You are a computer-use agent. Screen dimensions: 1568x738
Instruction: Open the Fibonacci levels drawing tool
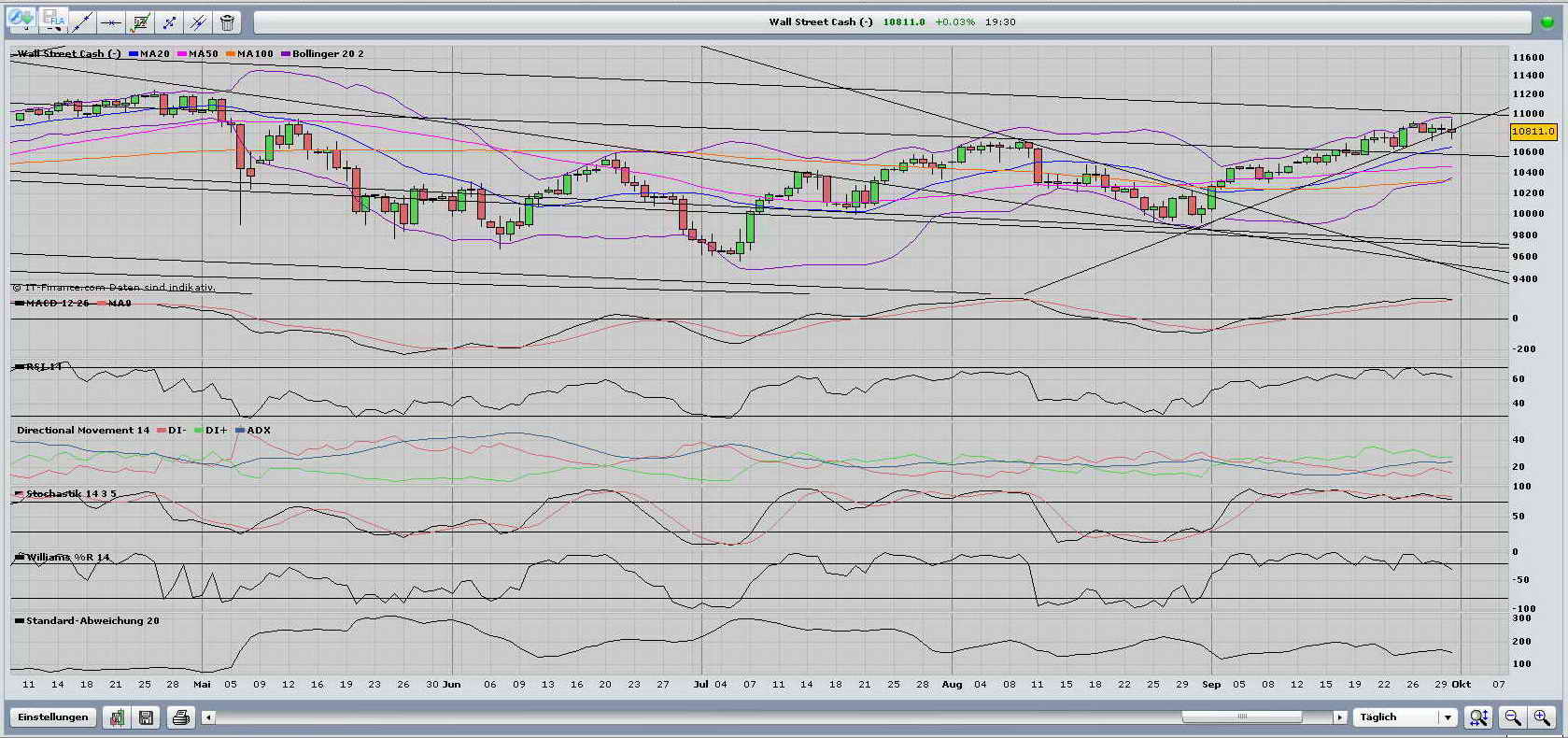coord(140,22)
